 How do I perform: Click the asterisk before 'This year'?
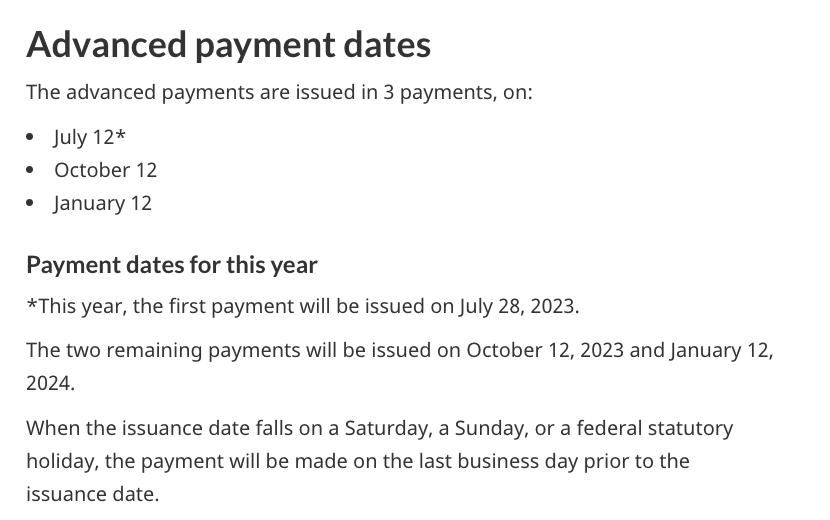coord(32,303)
